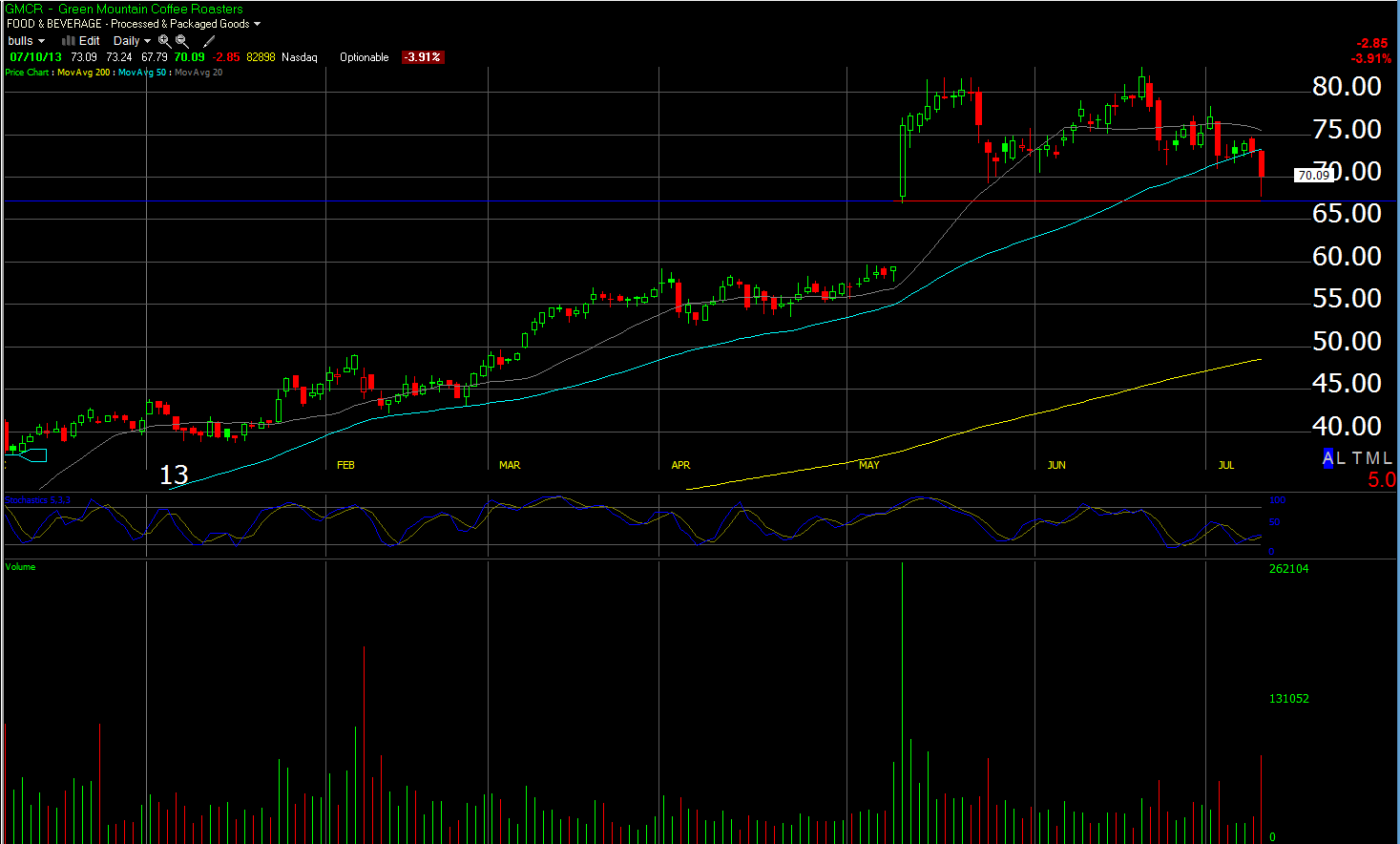Click the Nasdaq exchange label

pyautogui.click(x=300, y=57)
